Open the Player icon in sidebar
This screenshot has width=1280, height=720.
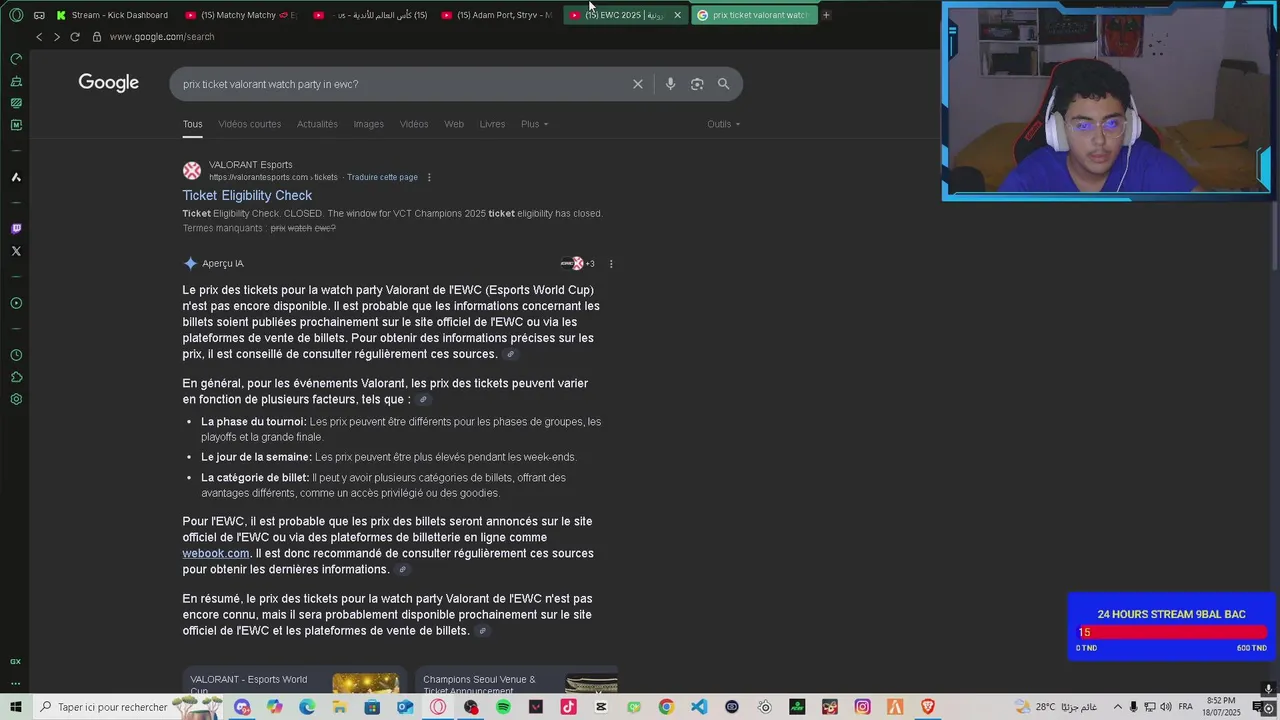coord(16,303)
